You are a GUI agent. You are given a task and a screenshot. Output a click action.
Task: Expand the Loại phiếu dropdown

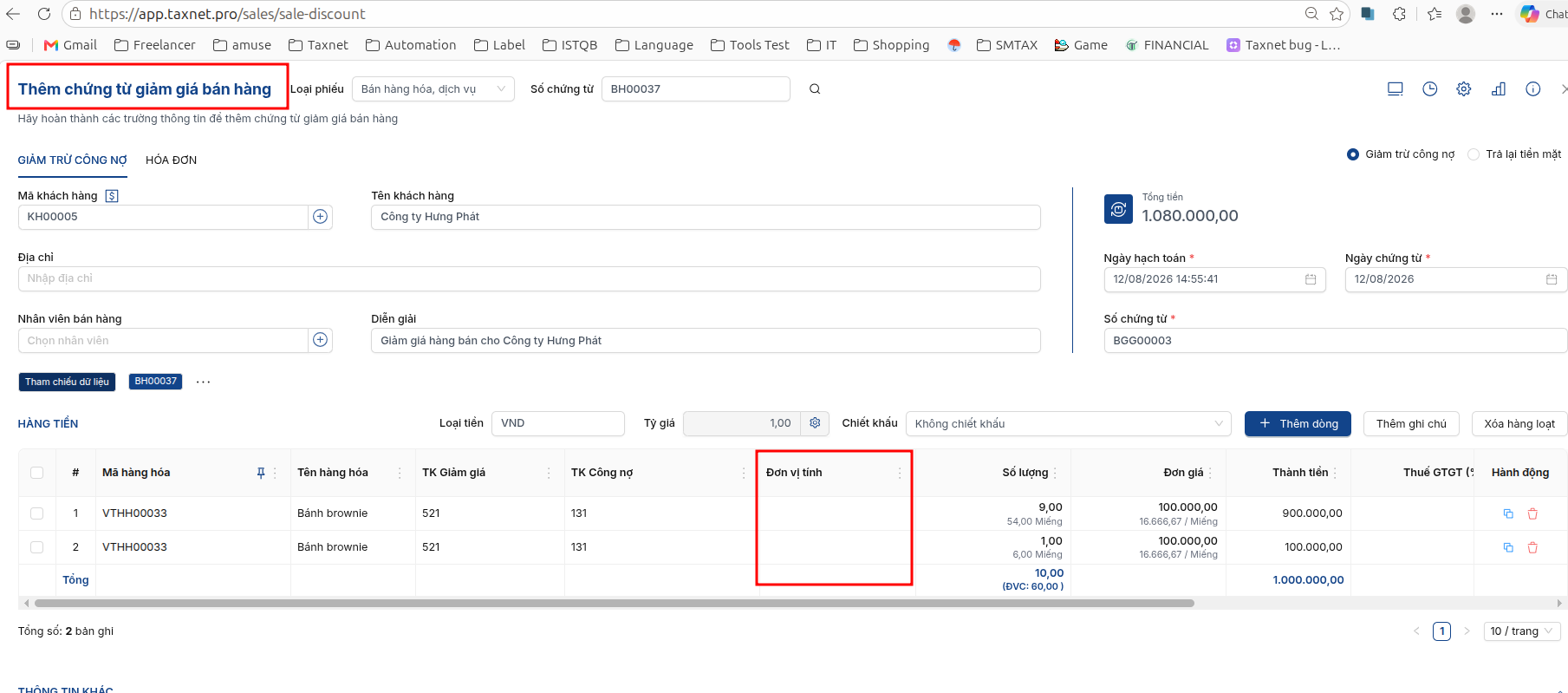pyautogui.click(x=433, y=89)
